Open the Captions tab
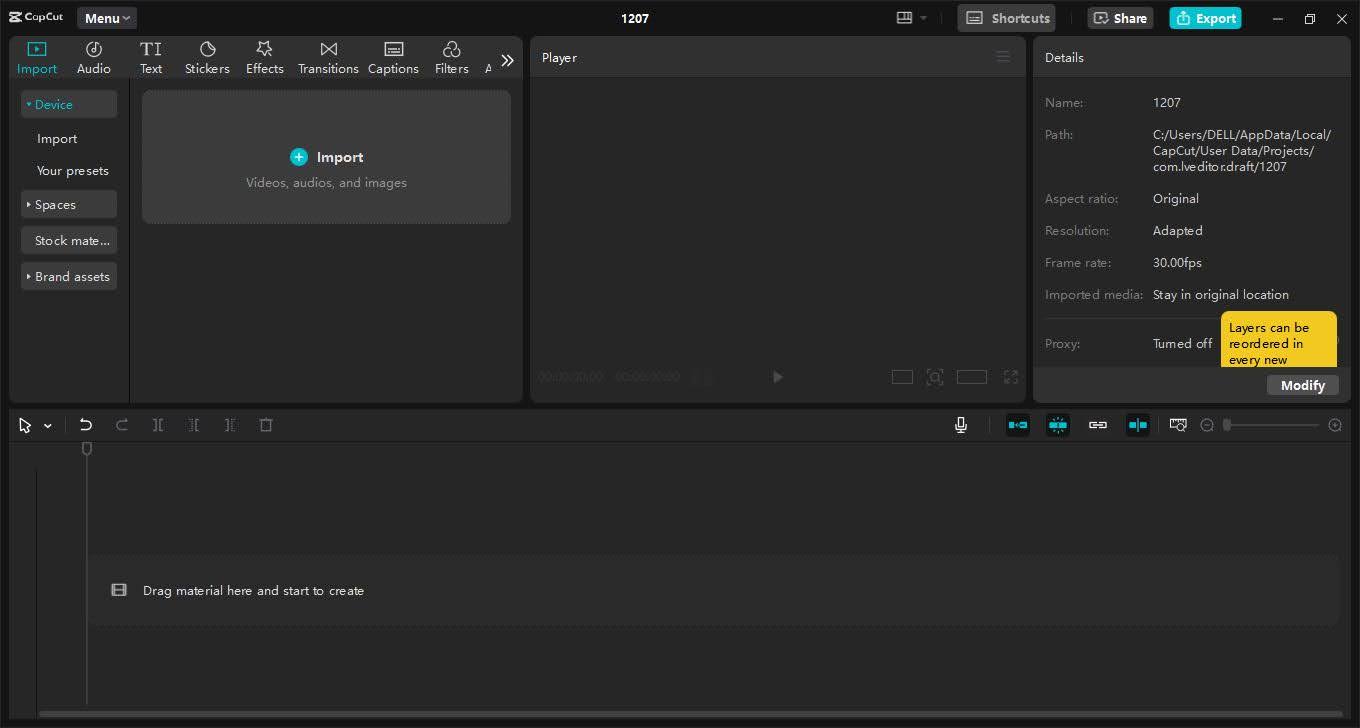 point(393,58)
